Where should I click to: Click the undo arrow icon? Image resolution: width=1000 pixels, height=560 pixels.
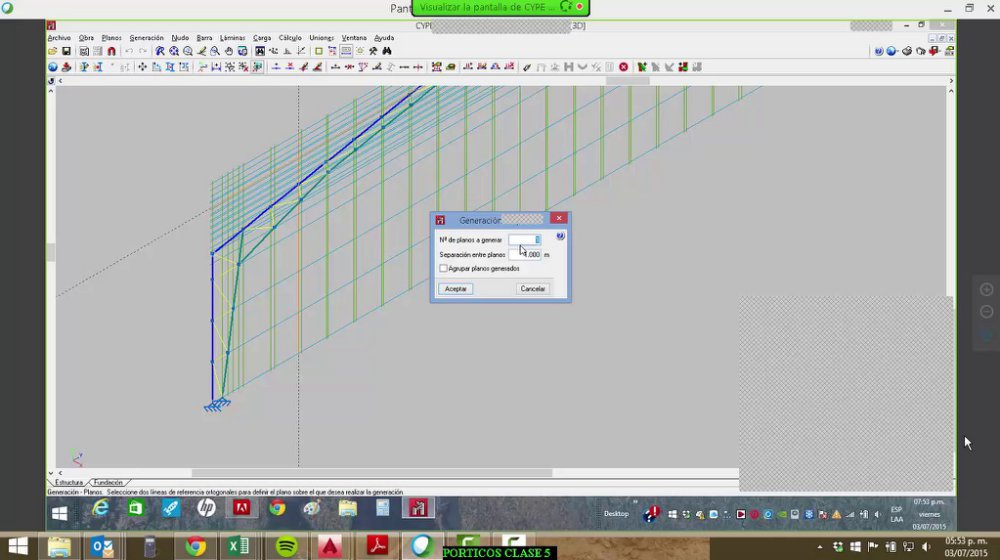[x=129, y=51]
